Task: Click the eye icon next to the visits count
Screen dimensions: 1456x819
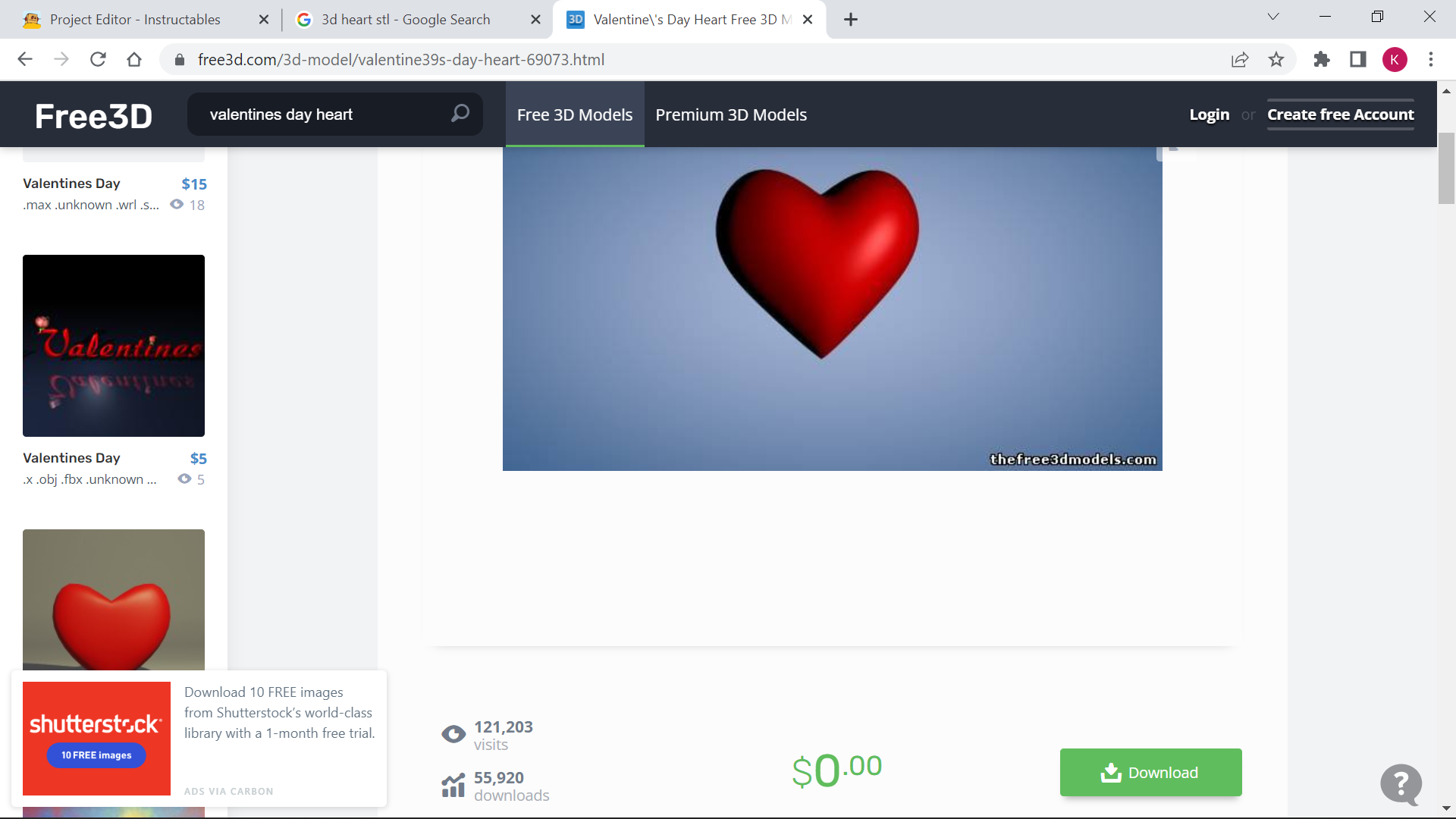Action: pyautogui.click(x=453, y=733)
